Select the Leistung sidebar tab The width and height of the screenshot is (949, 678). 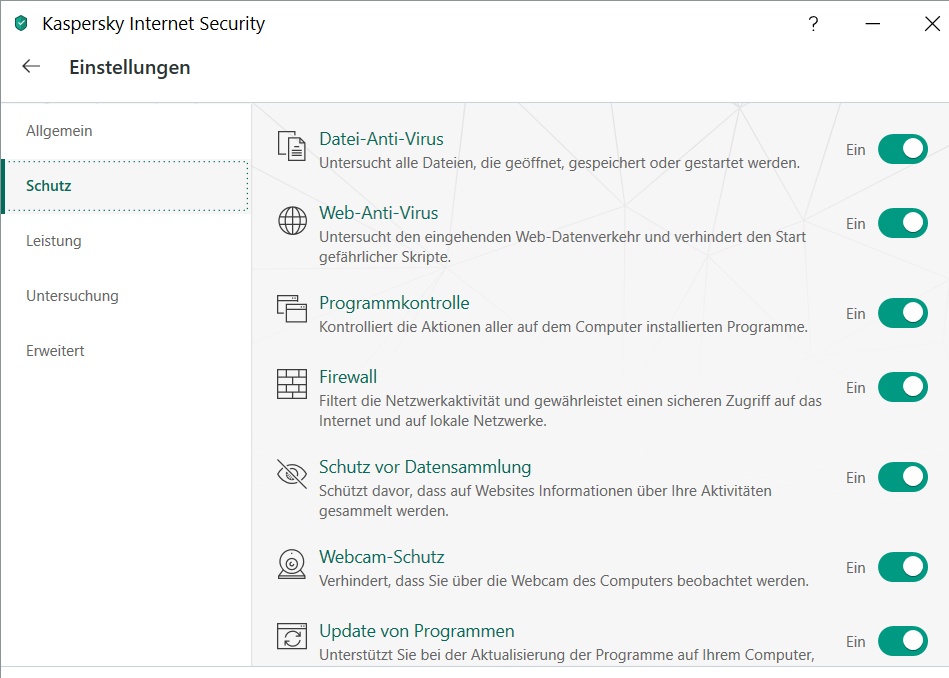pos(54,241)
